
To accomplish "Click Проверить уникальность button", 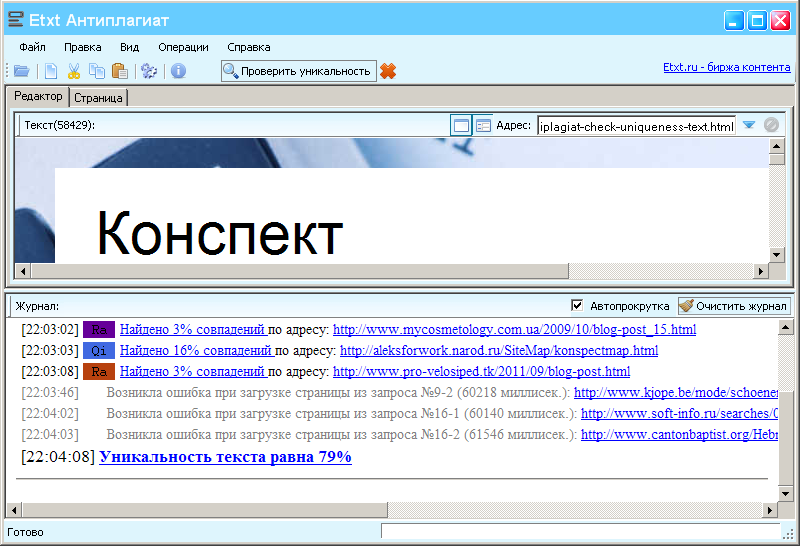I will tap(299, 71).
